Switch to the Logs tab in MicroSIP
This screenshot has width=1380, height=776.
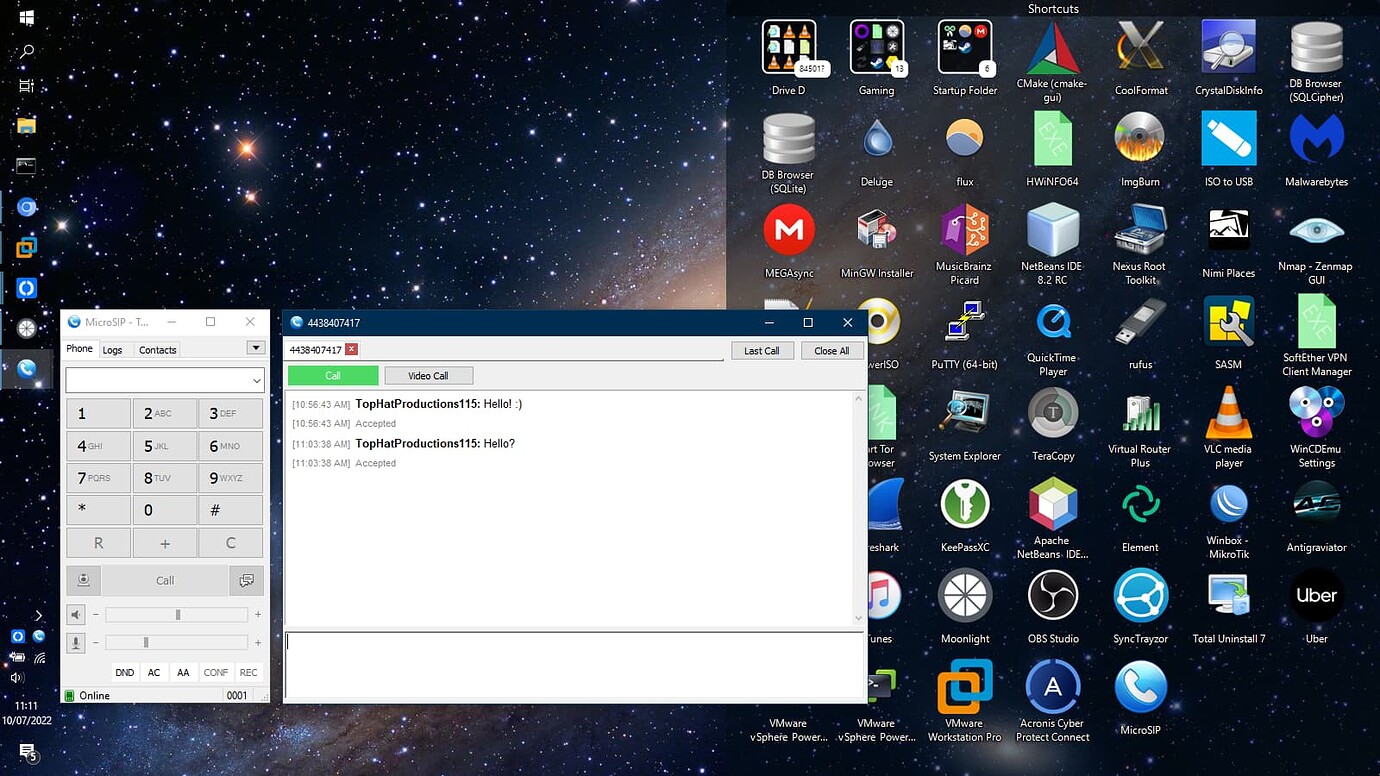(112, 350)
